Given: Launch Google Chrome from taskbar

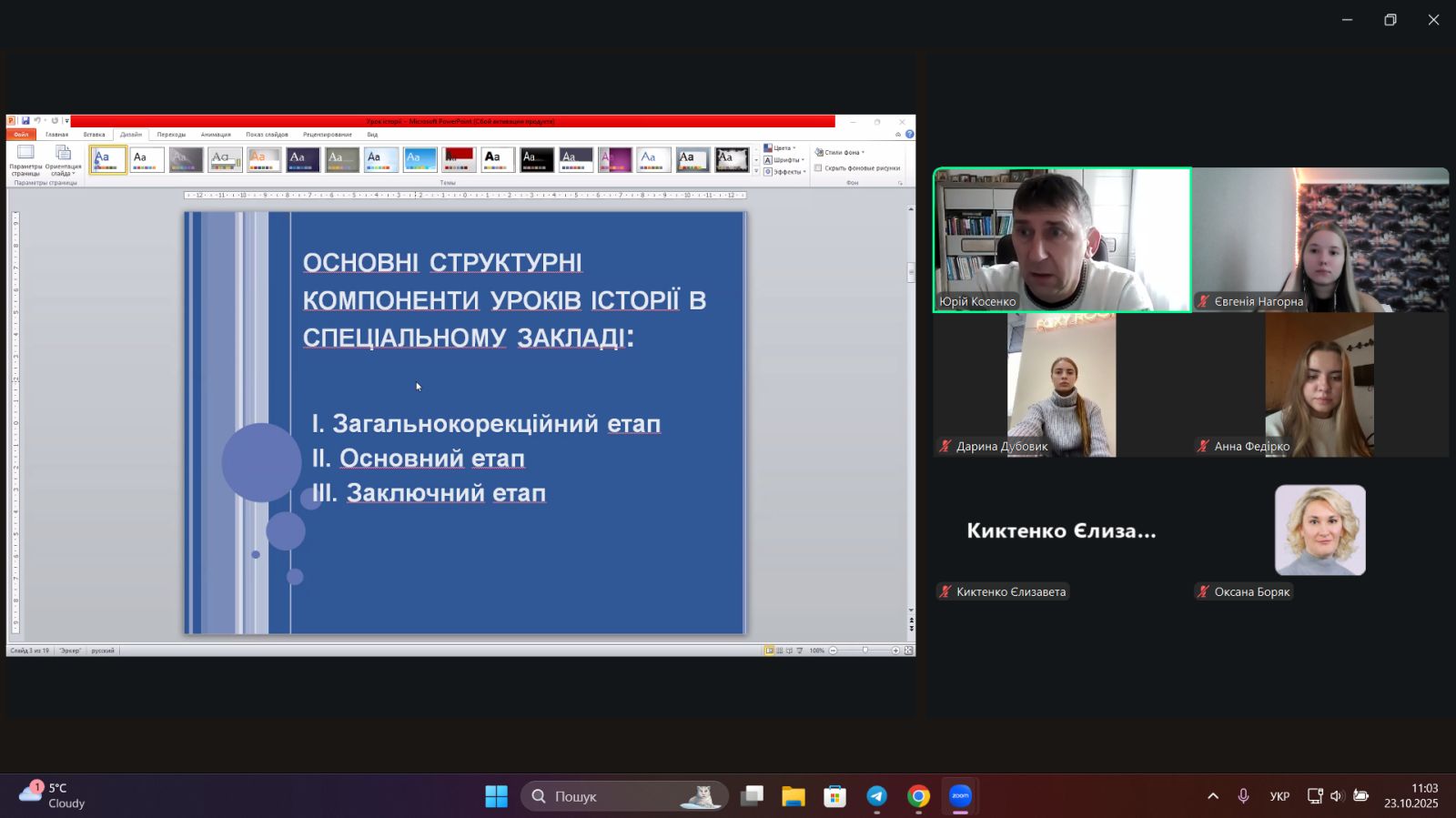Looking at the screenshot, I should click(918, 796).
